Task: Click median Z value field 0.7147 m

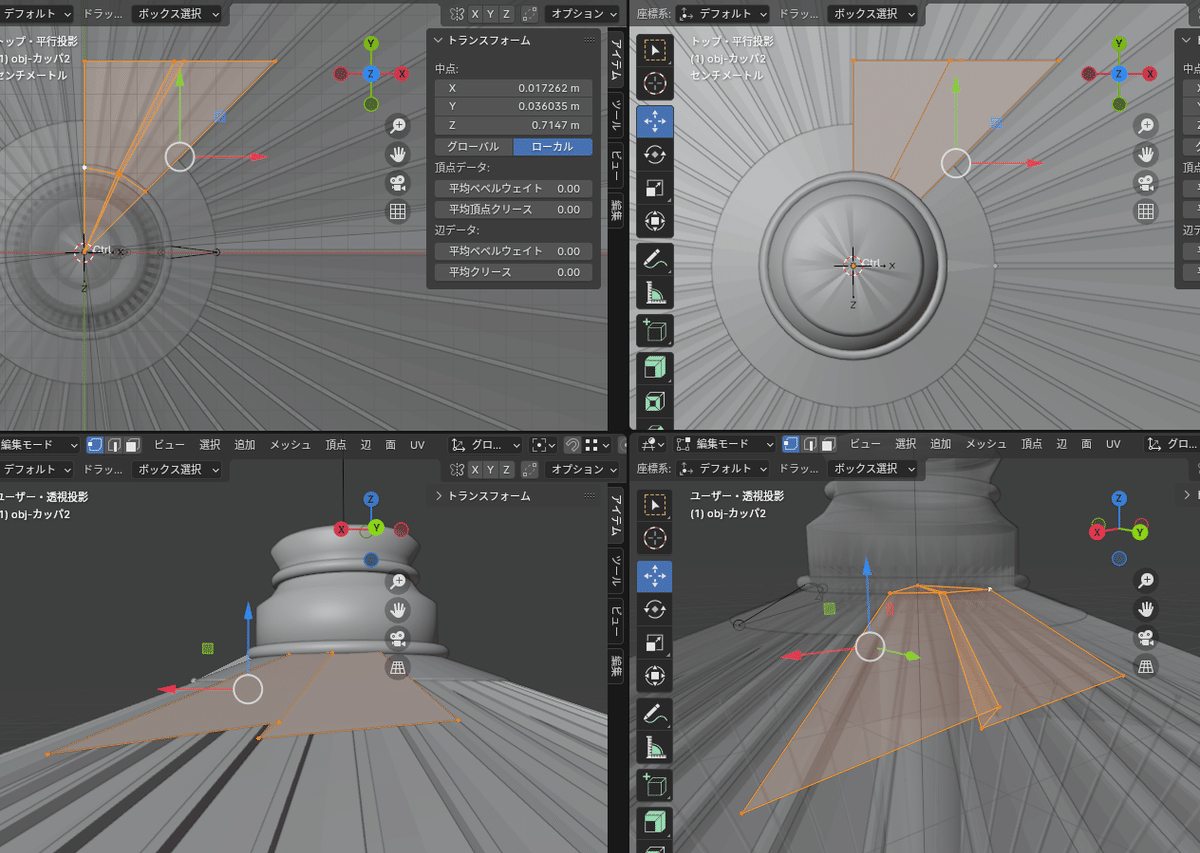Action: click(x=514, y=125)
